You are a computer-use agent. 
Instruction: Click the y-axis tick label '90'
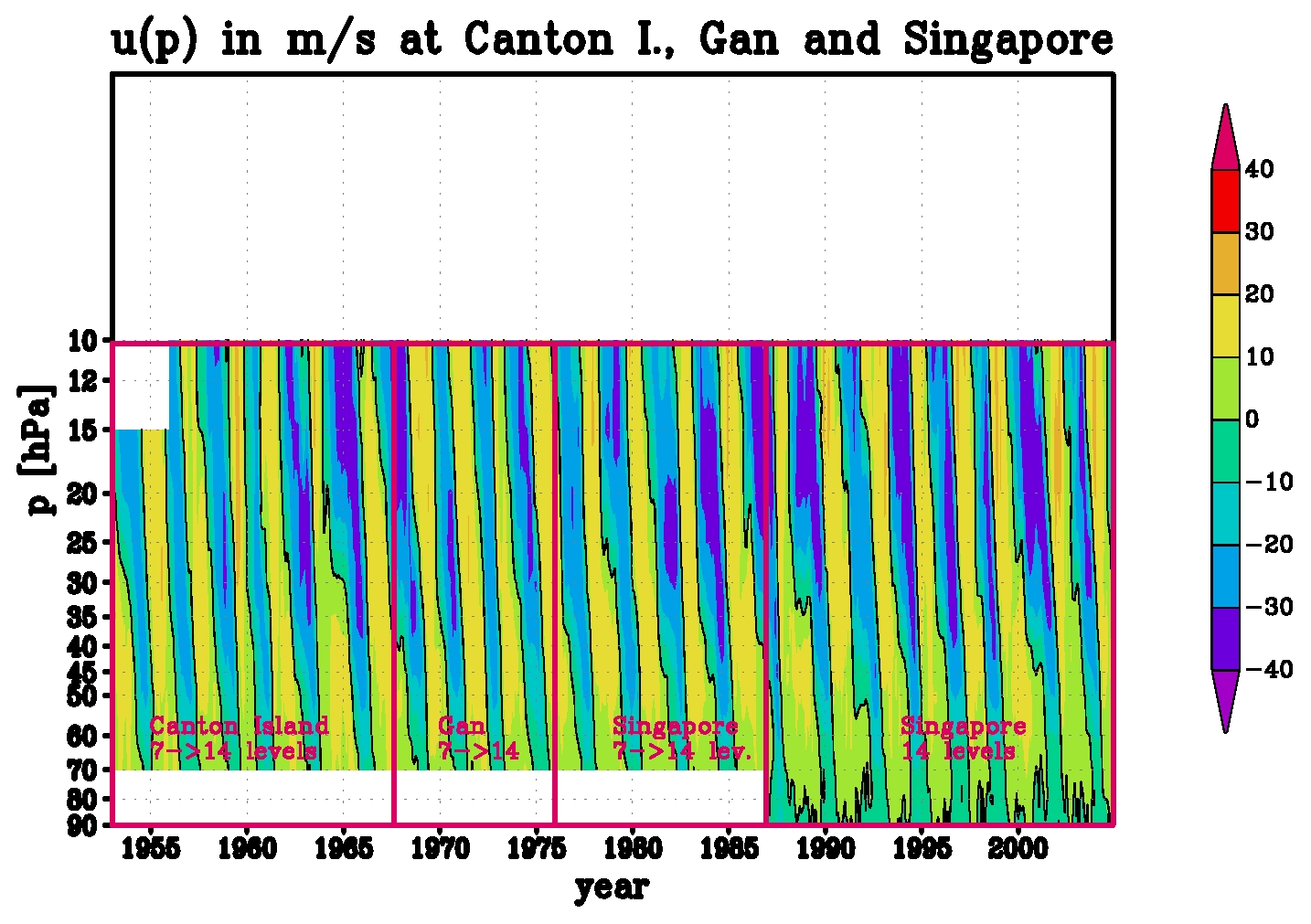pos(82,825)
